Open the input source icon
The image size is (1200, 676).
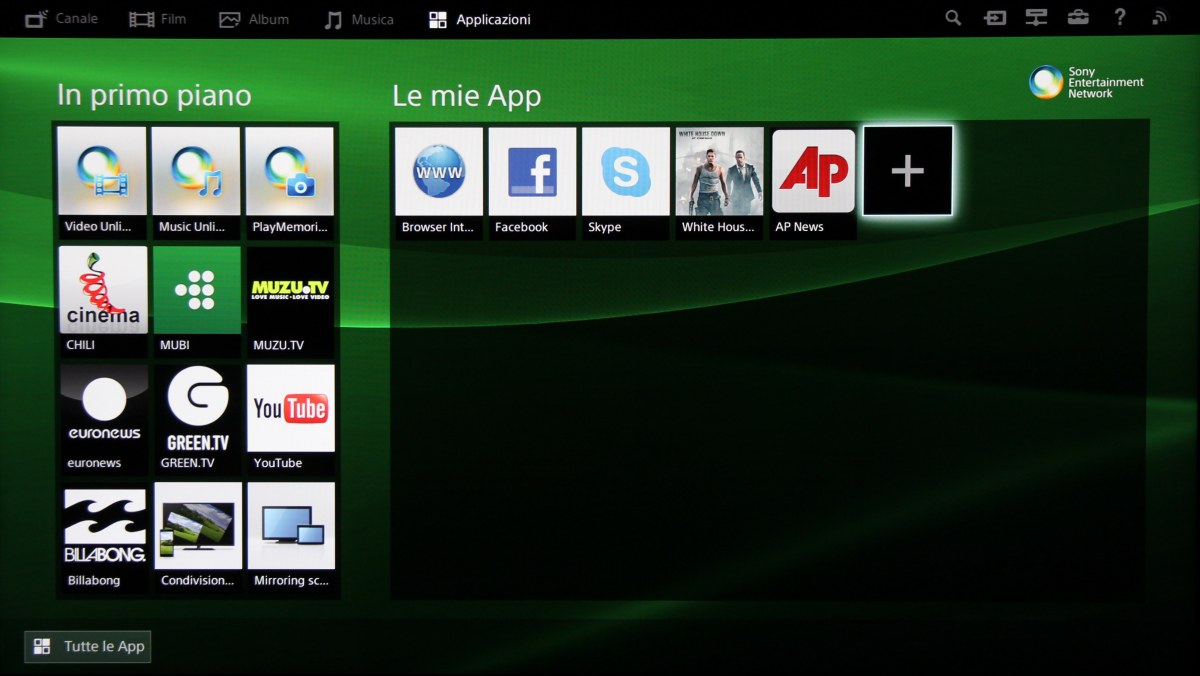995,18
